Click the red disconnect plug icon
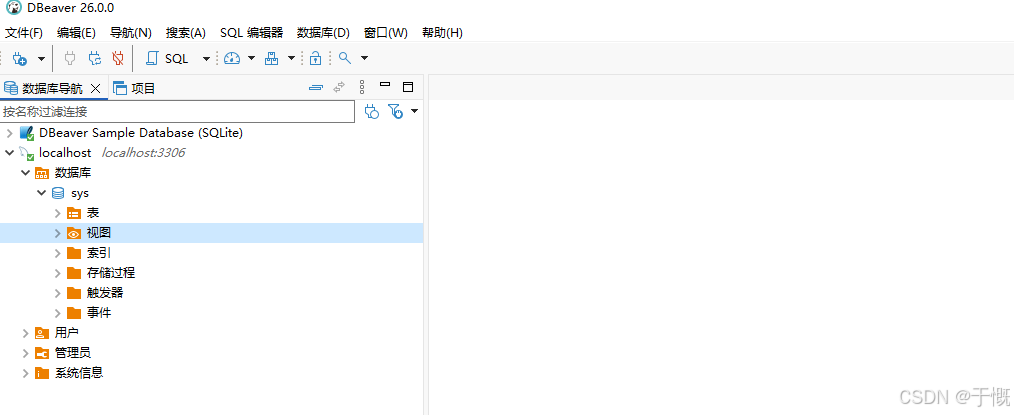This screenshot has width=1014, height=415. click(x=118, y=59)
